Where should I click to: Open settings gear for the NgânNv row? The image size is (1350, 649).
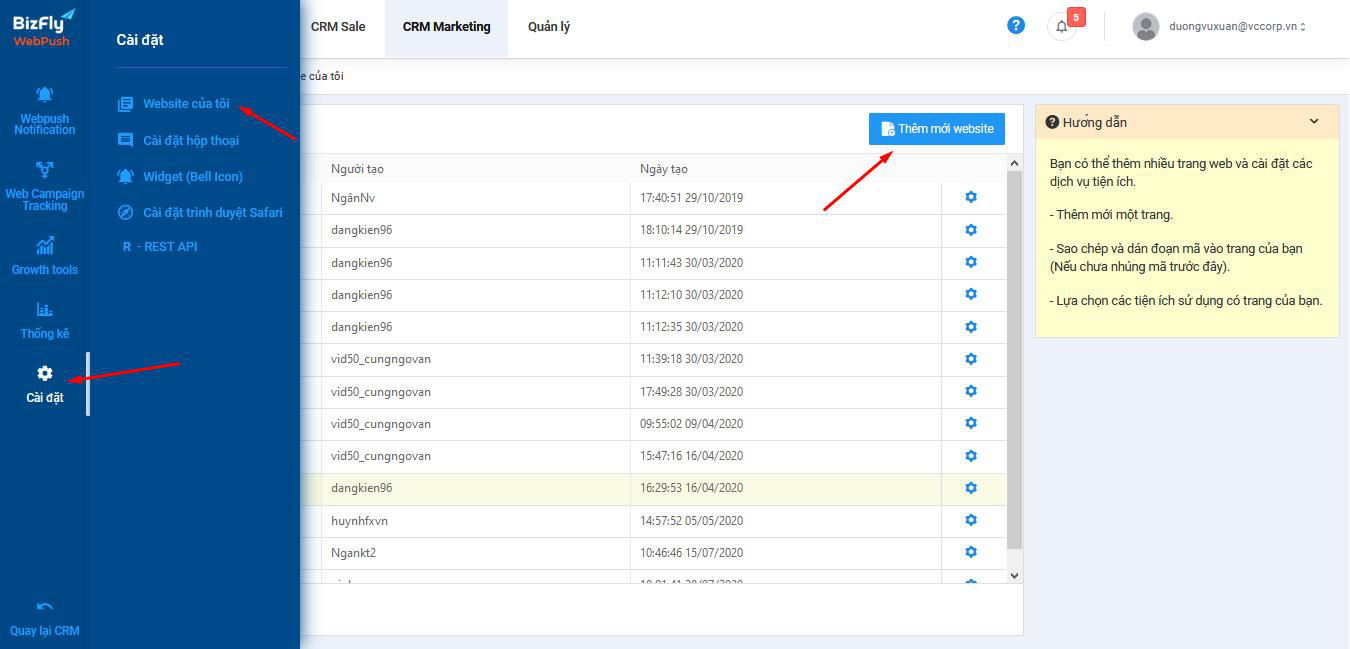click(x=971, y=197)
